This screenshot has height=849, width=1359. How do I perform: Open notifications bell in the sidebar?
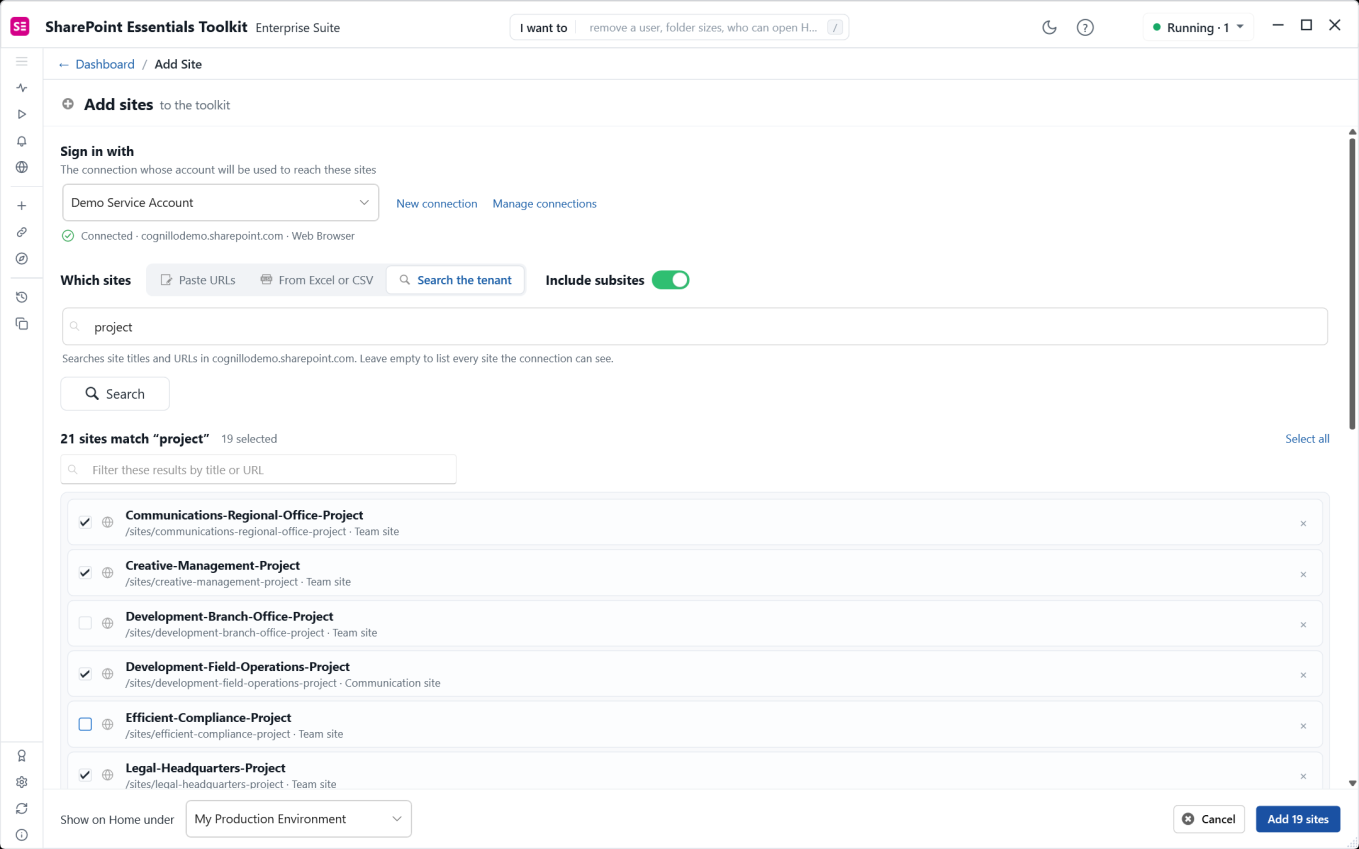21,141
